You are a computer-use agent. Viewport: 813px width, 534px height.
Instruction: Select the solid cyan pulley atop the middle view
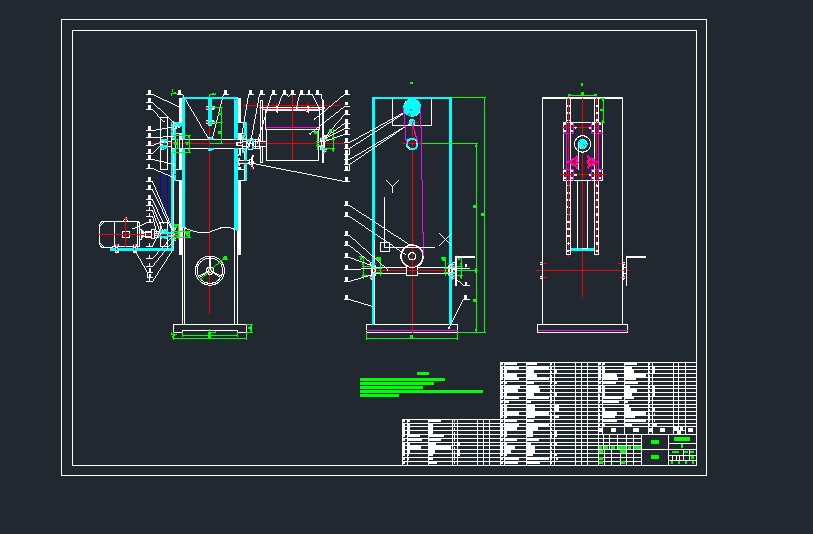(x=412, y=108)
